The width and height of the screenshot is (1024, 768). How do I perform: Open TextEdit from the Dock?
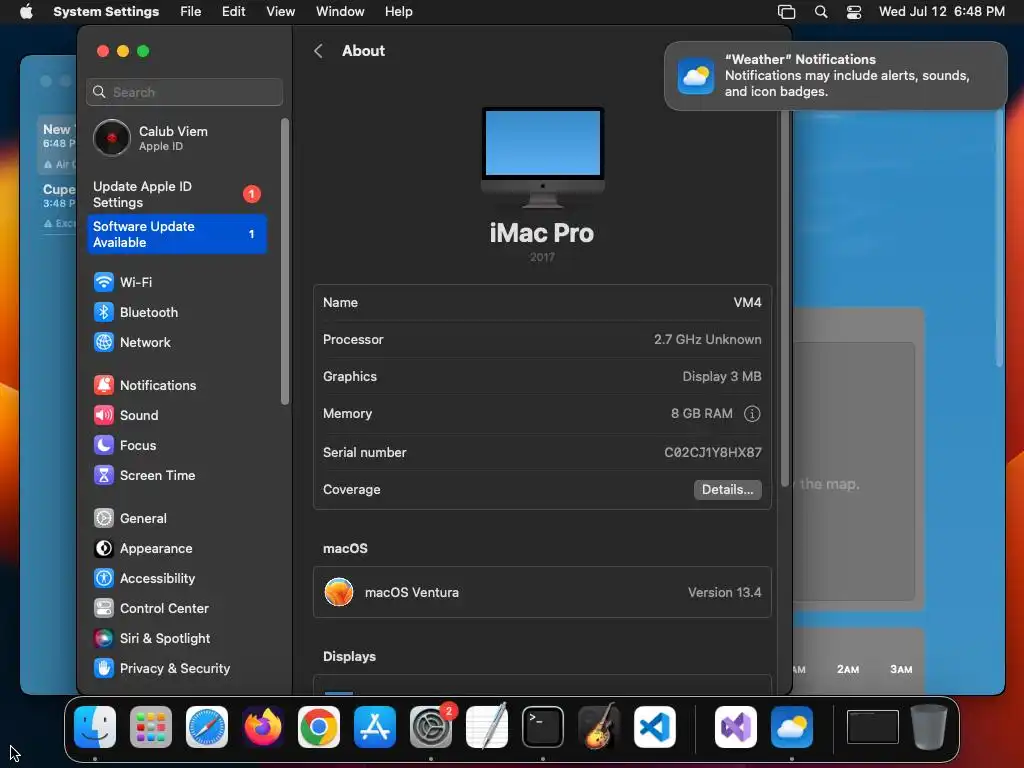pyautogui.click(x=487, y=727)
